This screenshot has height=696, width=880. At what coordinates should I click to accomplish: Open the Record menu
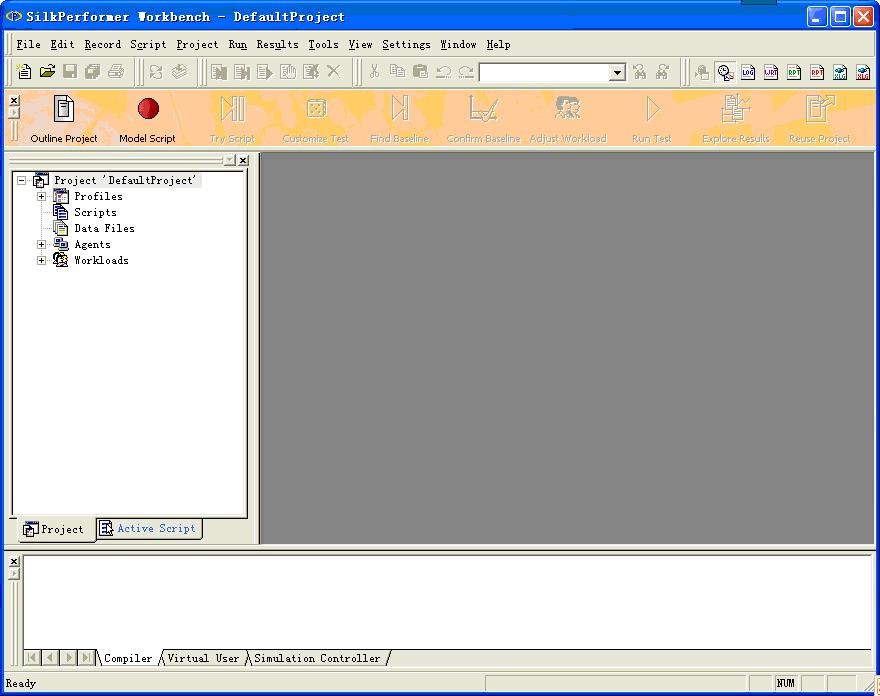click(103, 44)
